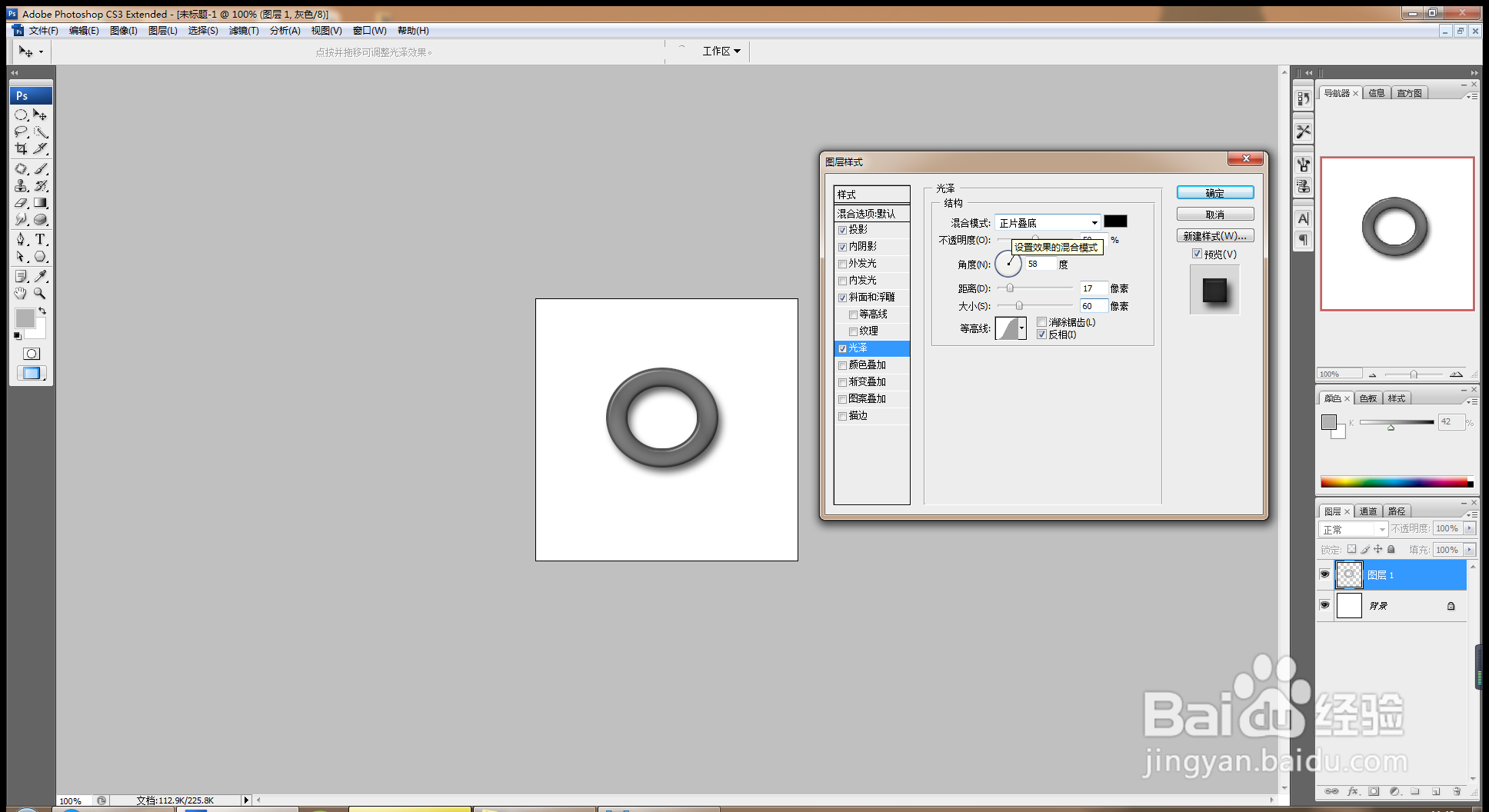Select the Eraser tool

point(21,203)
